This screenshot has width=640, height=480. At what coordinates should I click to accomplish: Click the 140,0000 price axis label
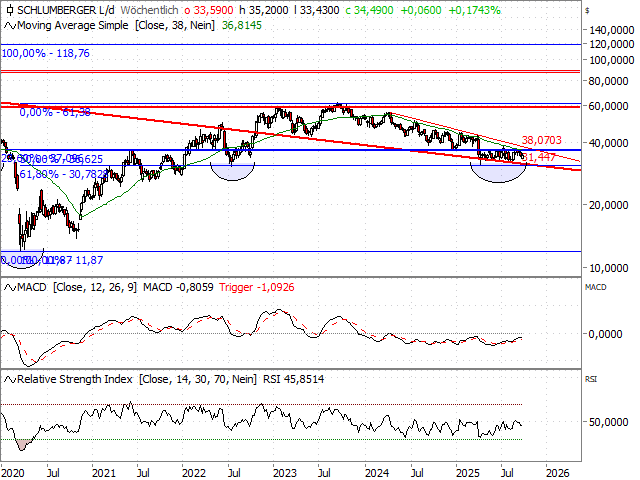611,30
